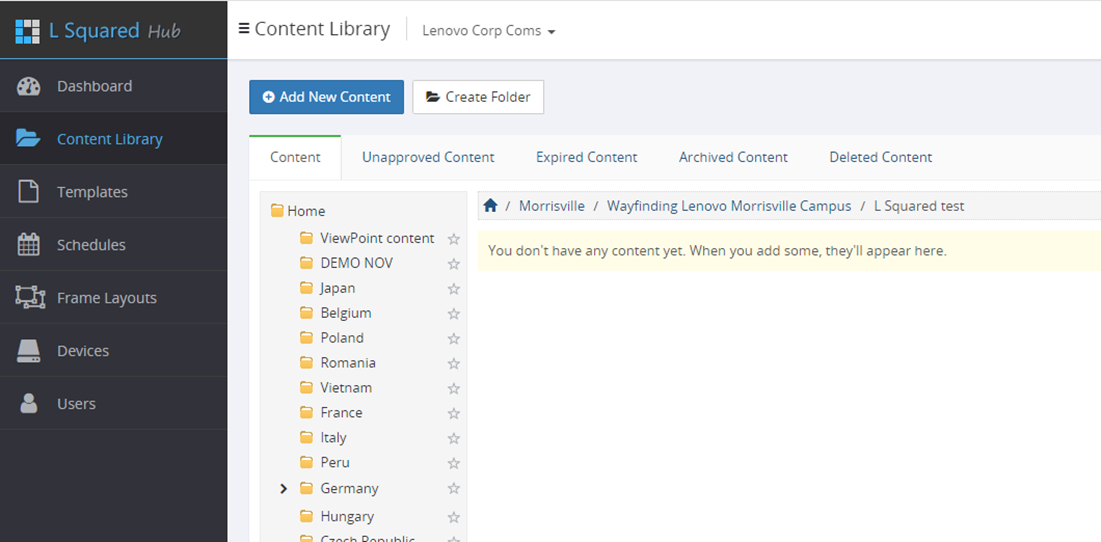
Task: Expand the Germany folder chevron
Action: (284, 488)
